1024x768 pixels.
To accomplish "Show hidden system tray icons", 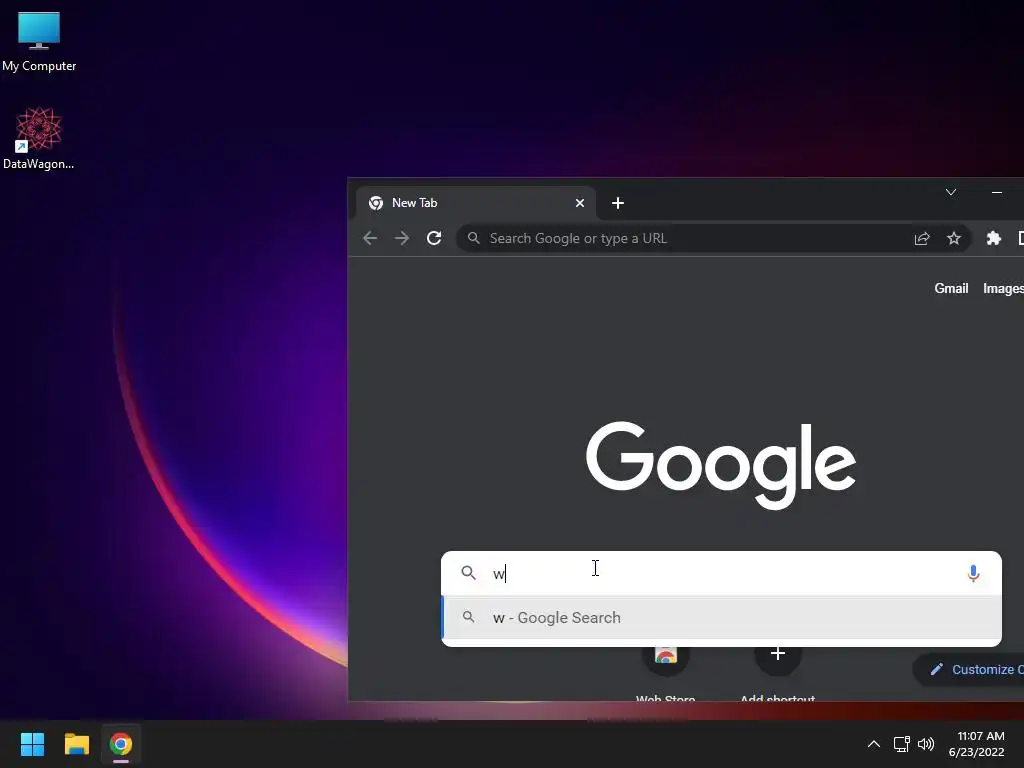I will click(x=873, y=744).
